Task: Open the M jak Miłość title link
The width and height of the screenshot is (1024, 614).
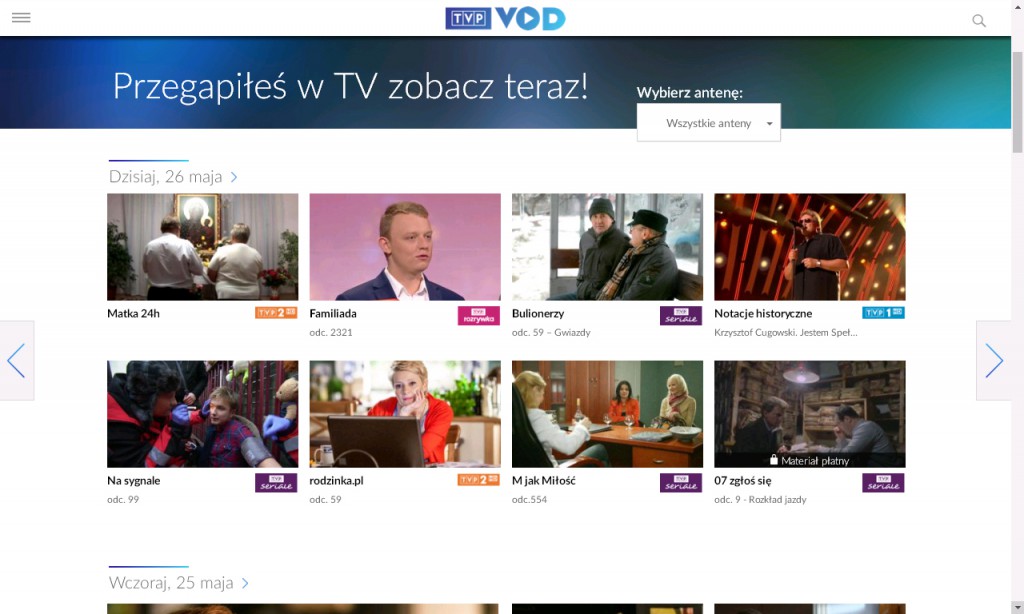Action: pyautogui.click(x=544, y=481)
